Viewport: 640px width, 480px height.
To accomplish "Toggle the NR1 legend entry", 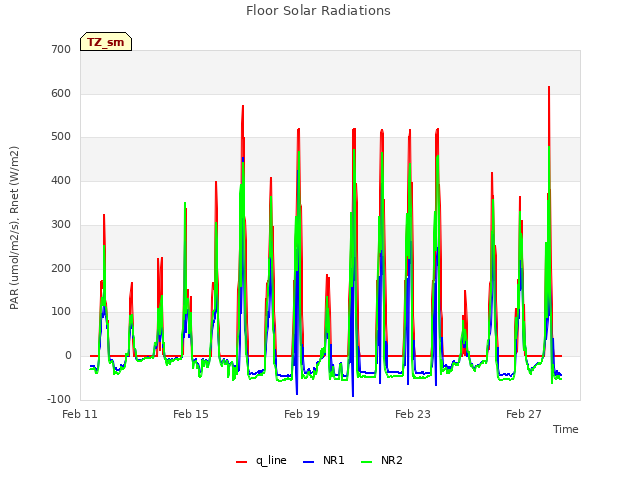I will point(324,460).
